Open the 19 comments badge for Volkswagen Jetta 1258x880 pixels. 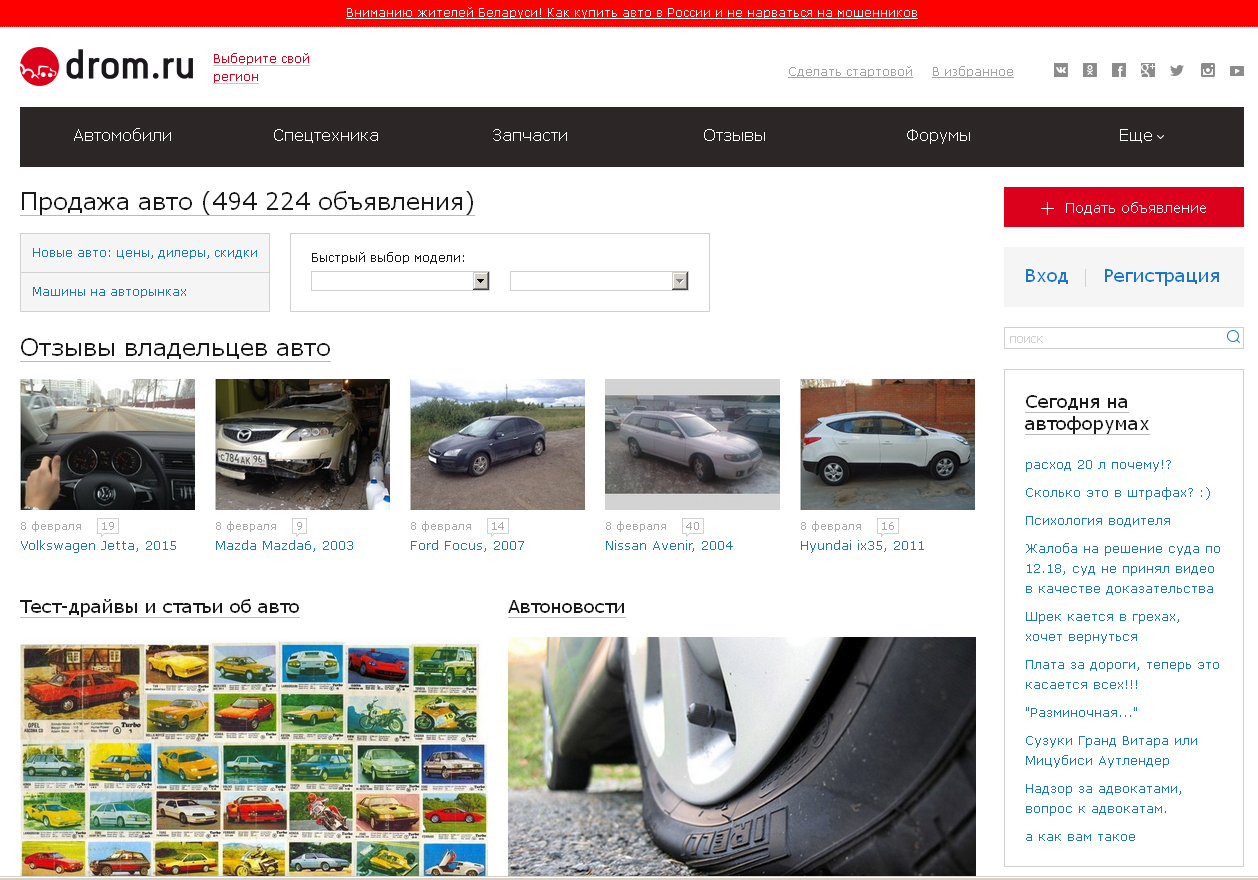tap(108, 526)
